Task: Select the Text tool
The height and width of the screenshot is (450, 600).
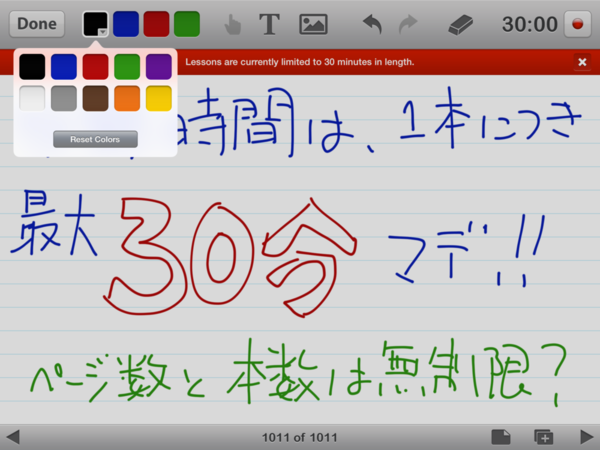Action: pos(269,24)
